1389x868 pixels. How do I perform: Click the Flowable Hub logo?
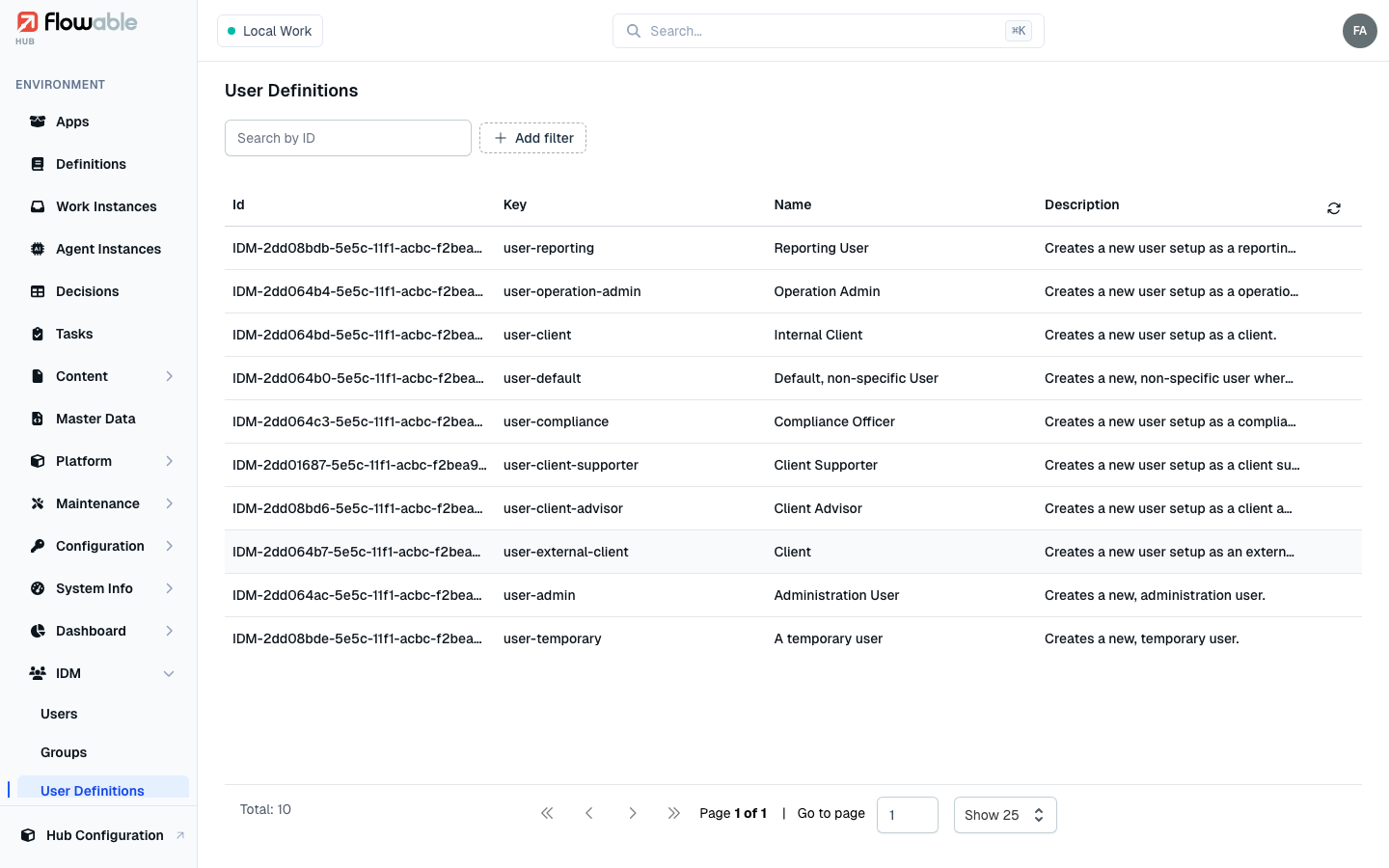pyautogui.click(x=76, y=27)
